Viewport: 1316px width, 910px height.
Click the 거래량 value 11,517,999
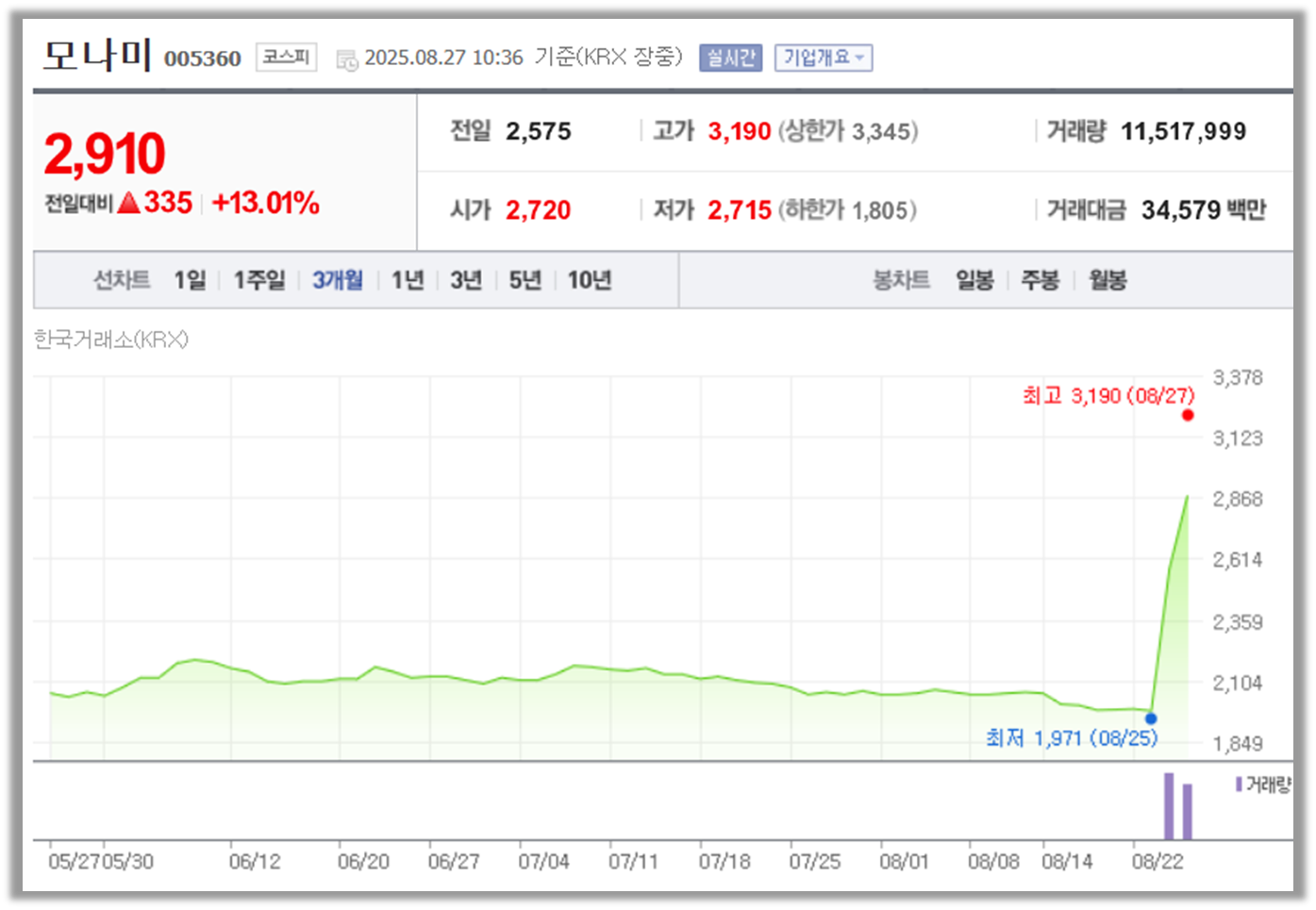point(1183,131)
